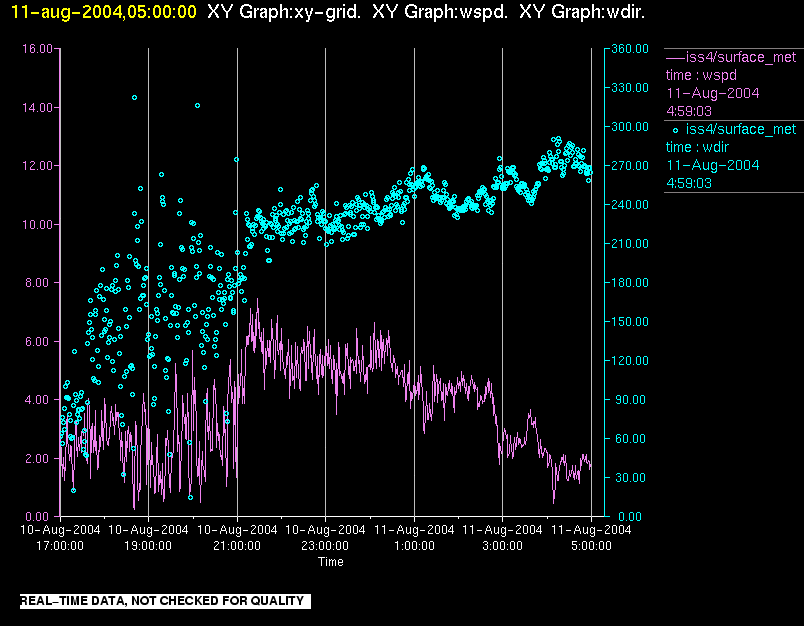Click the 17:00:00 time axis label
The image size is (804, 626).
click(60, 546)
